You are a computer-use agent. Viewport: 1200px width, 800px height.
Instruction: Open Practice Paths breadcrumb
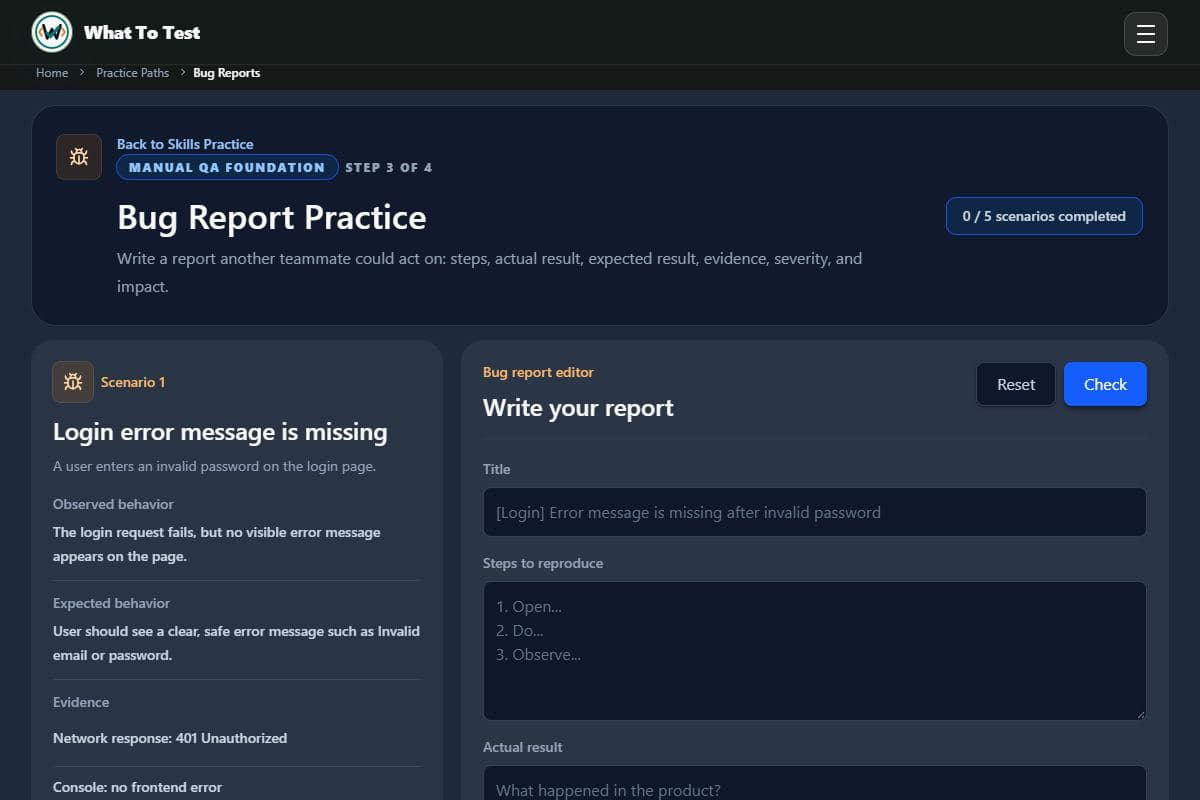coord(132,73)
